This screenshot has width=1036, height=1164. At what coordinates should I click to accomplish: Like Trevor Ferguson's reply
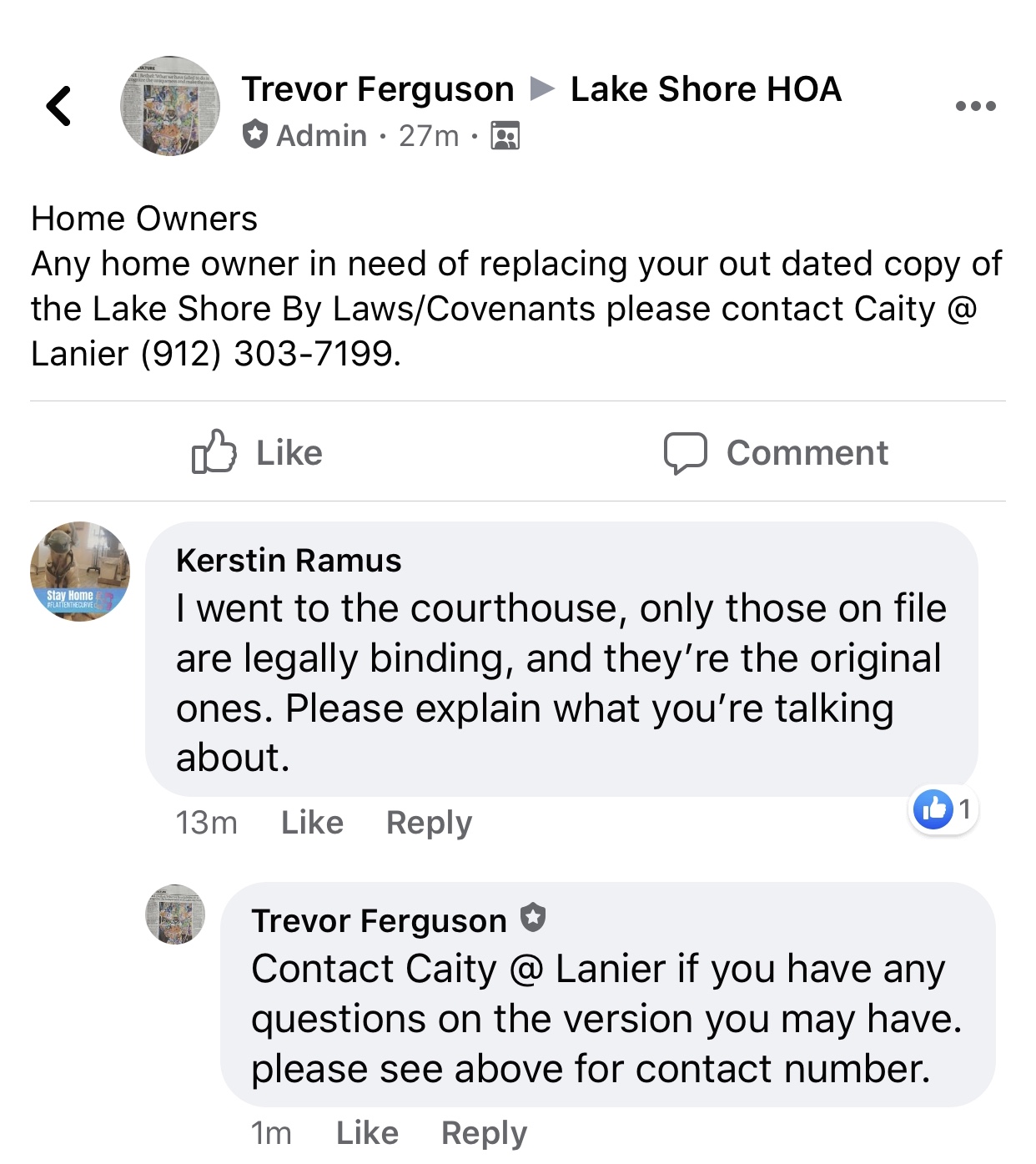point(367,1133)
